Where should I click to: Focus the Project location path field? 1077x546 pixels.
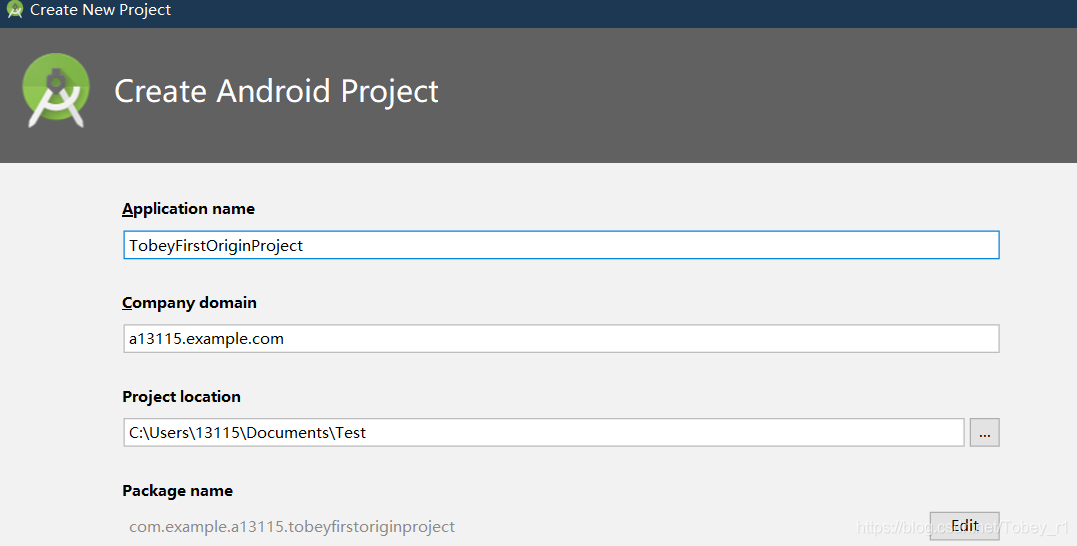(x=543, y=433)
